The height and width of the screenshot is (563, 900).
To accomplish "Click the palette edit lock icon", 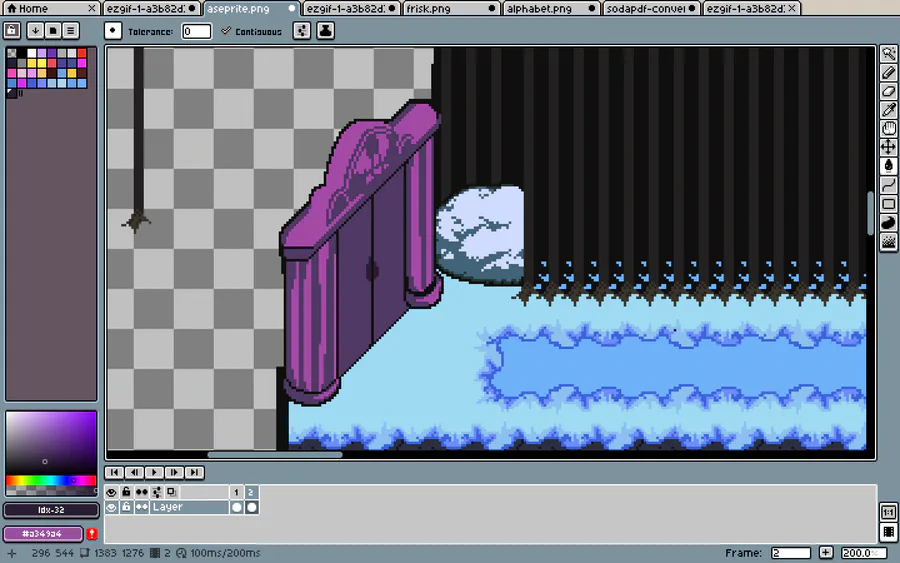I will tap(12, 30).
